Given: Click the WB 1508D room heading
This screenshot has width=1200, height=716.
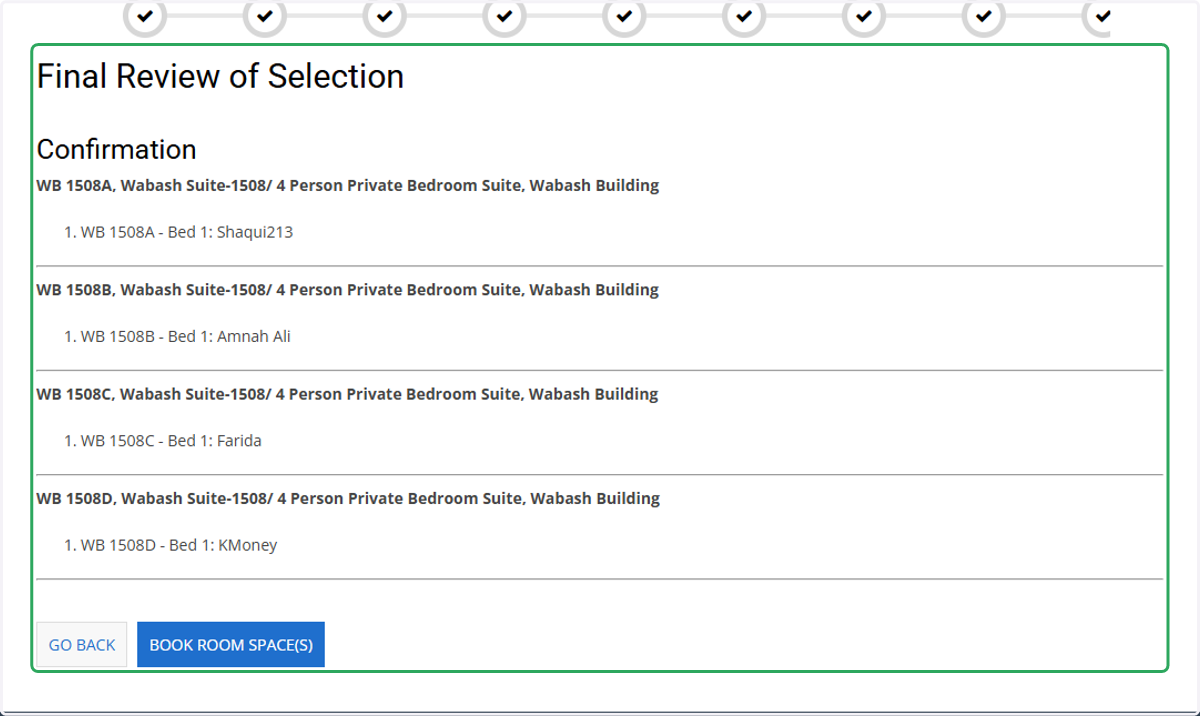Looking at the screenshot, I should [348, 498].
